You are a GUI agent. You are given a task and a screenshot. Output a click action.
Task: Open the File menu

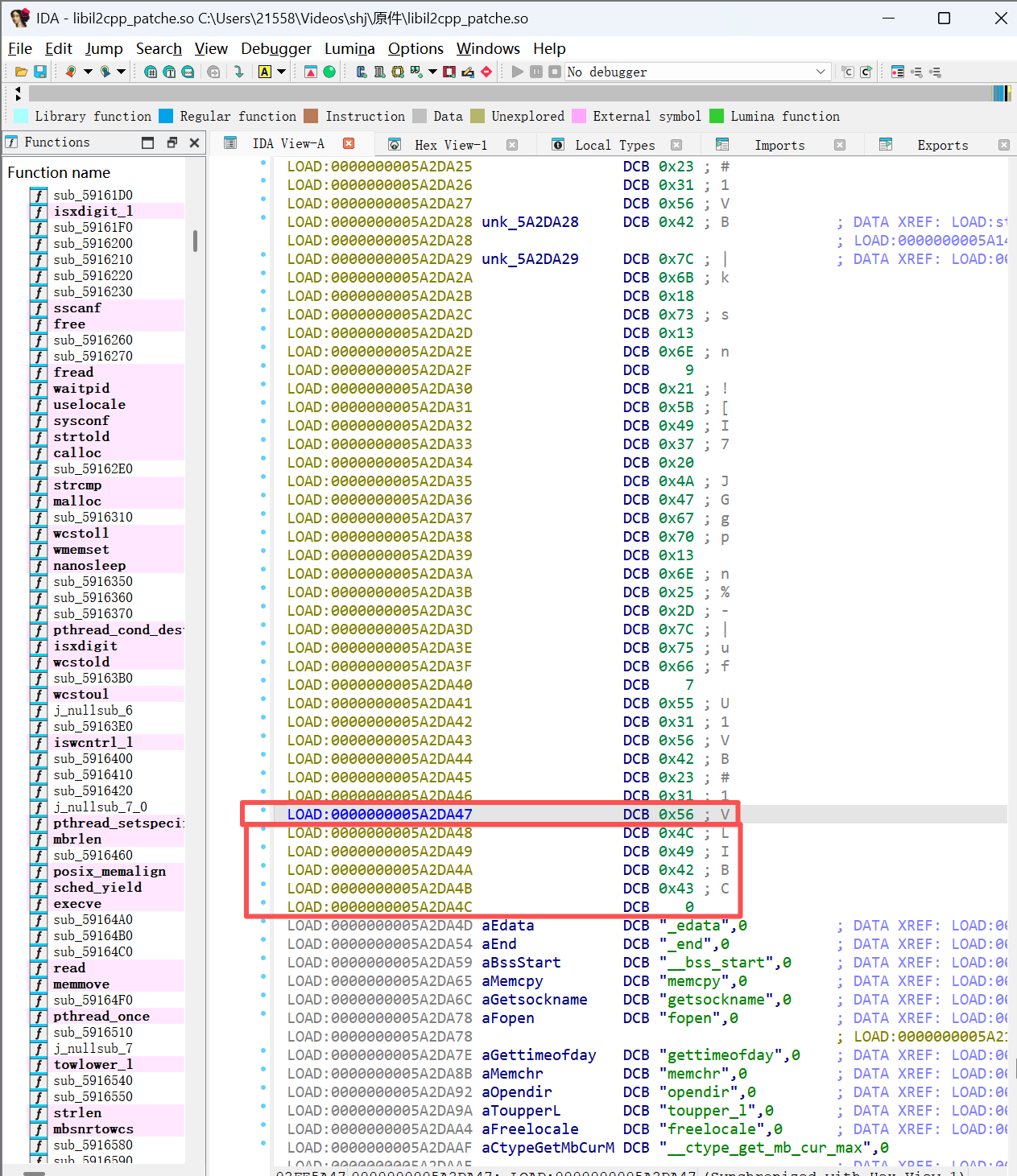click(20, 48)
